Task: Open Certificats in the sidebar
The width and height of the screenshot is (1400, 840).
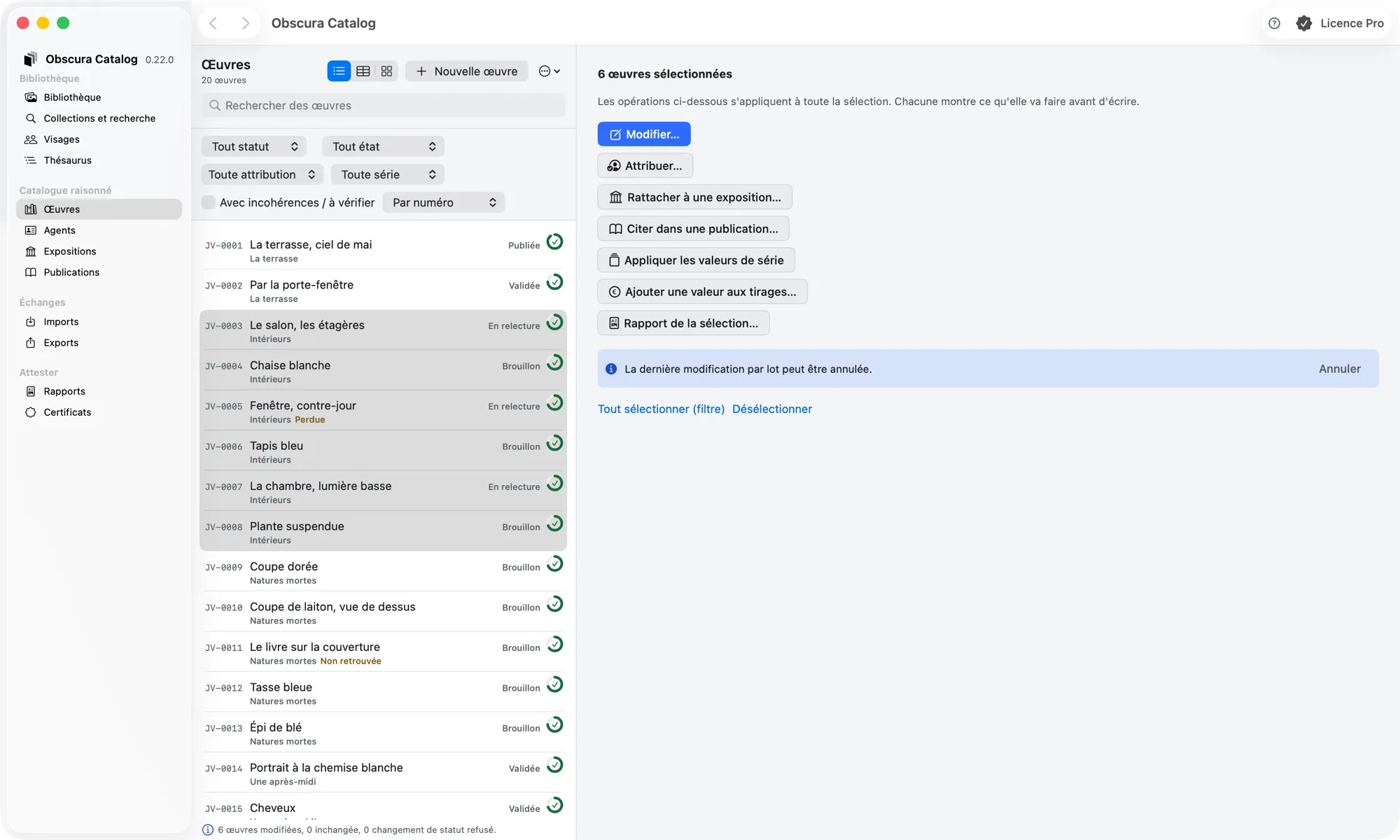Action: (x=99, y=412)
